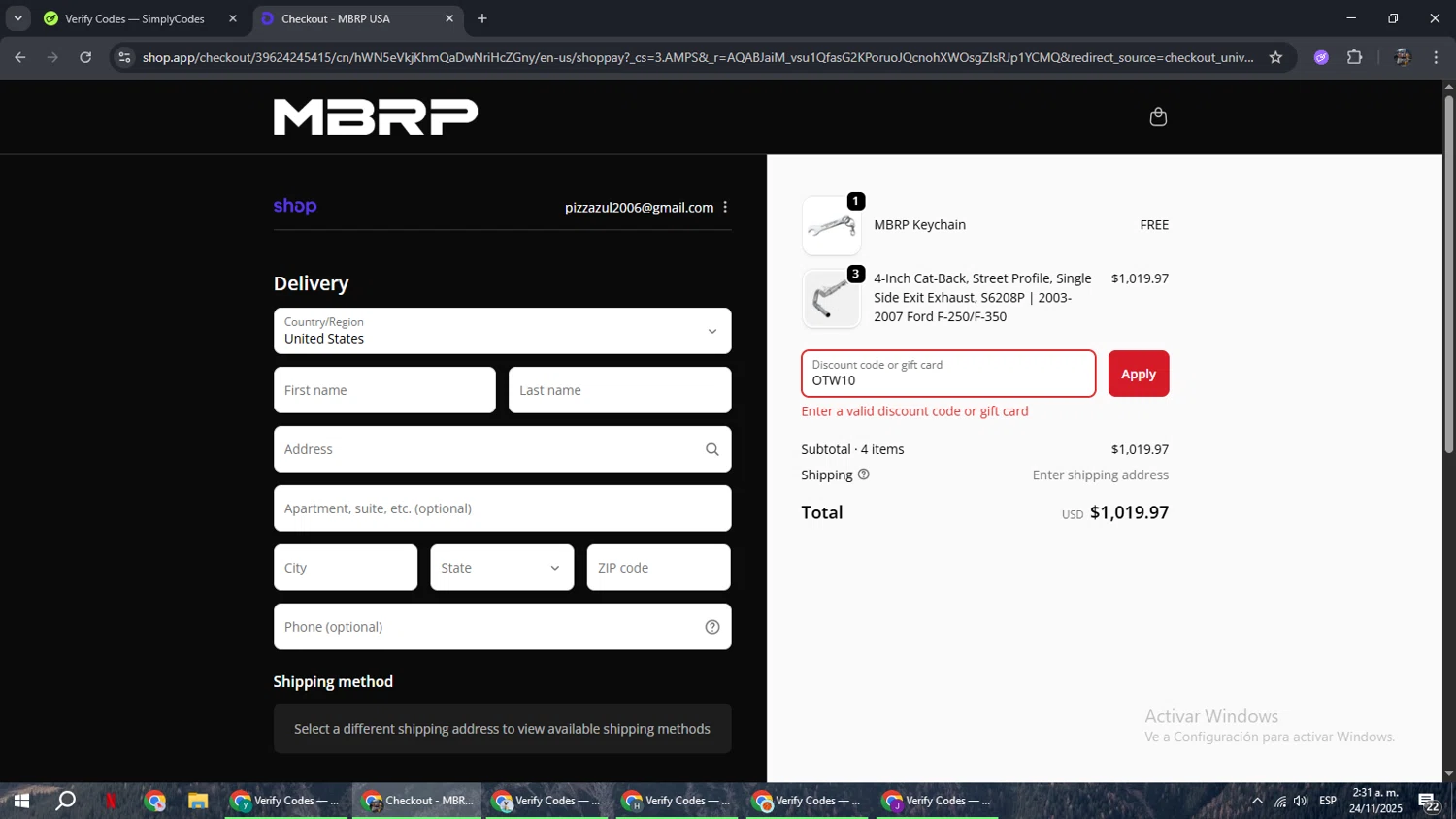Click the ESP language indicator
The width and height of the screenshot is (1456, 819).
coord(1328,801)
